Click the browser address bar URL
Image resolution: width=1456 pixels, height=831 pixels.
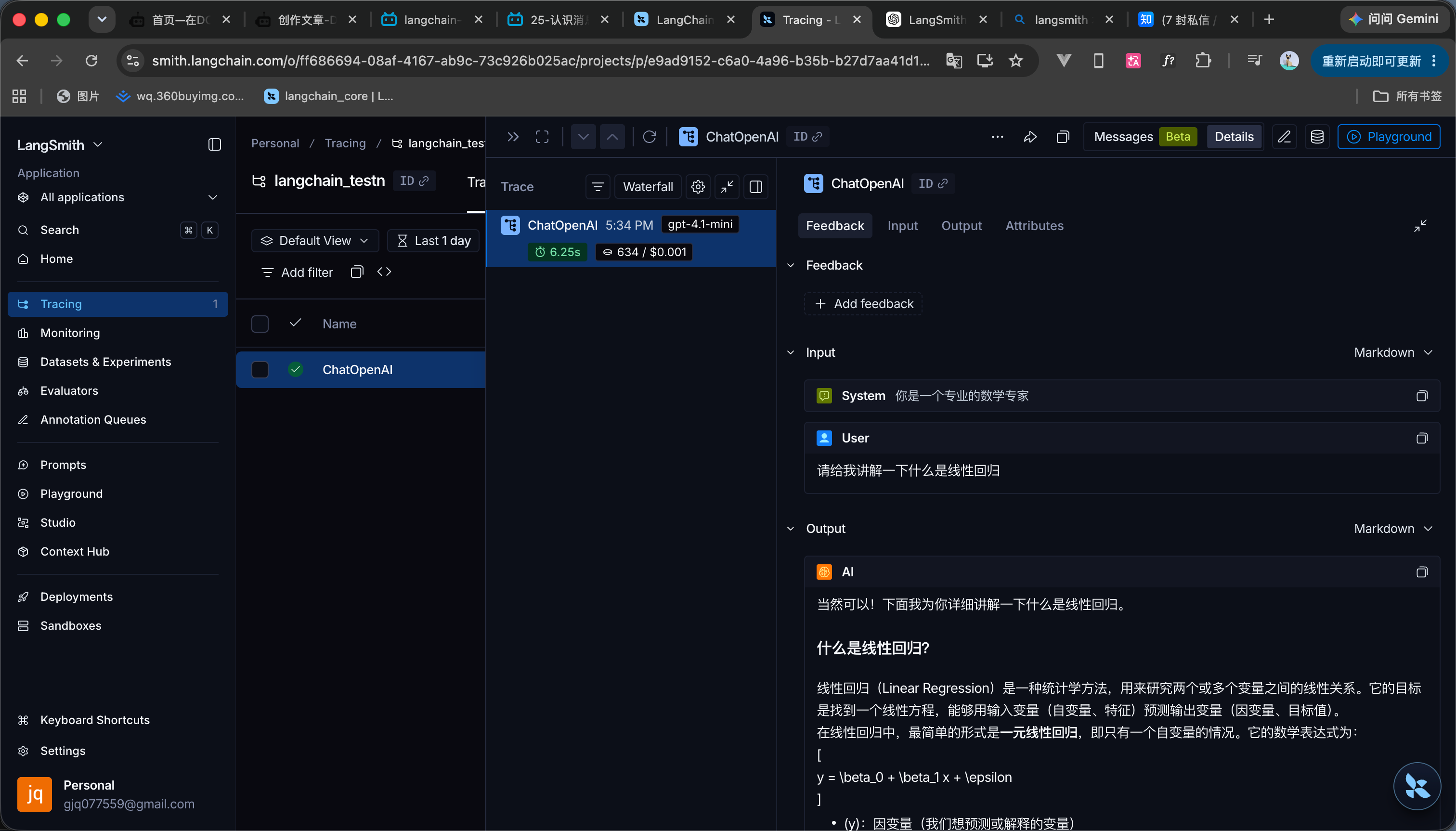point(541,61)
